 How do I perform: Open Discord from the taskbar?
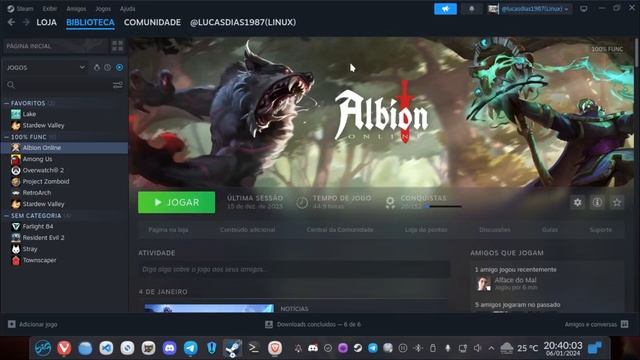[x=169, y=348]
